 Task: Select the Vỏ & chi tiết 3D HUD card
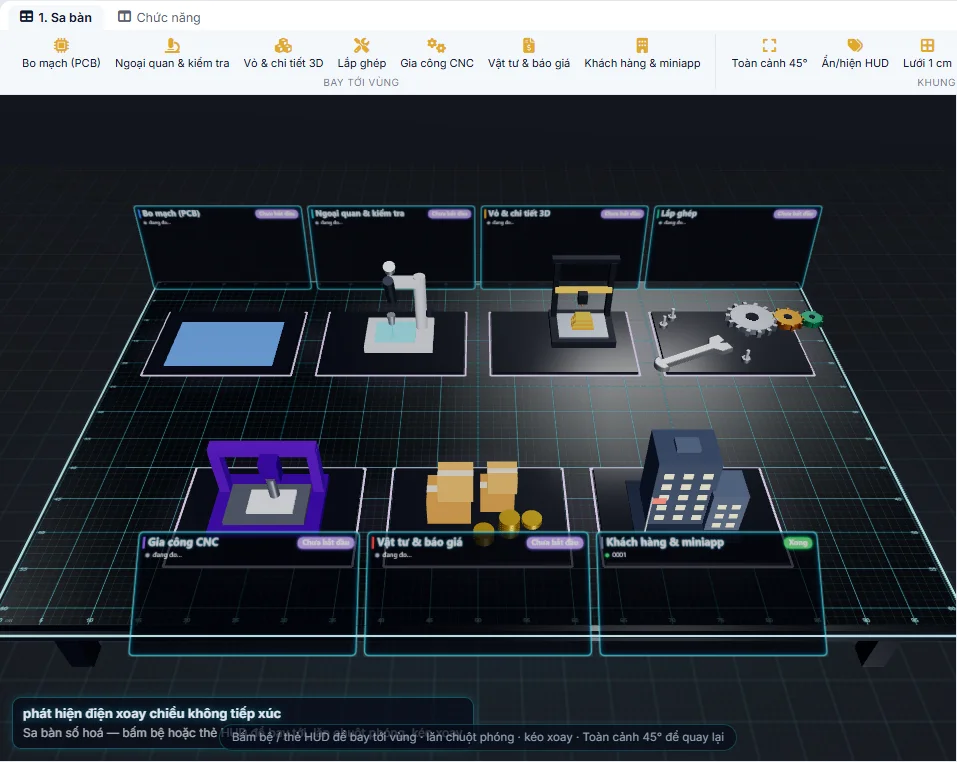[563, 246]
